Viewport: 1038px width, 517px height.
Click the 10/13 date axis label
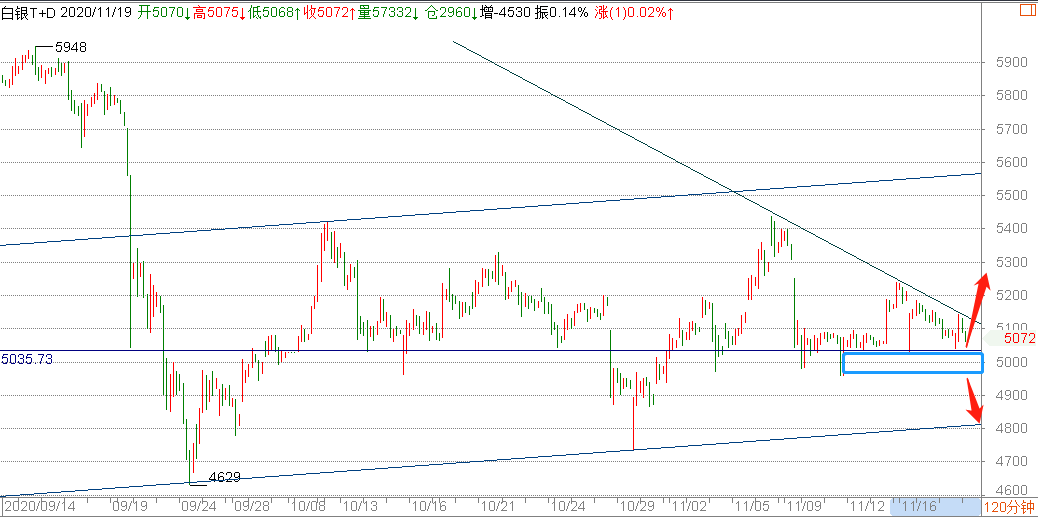pyautogui.click(x=360, y=507)
